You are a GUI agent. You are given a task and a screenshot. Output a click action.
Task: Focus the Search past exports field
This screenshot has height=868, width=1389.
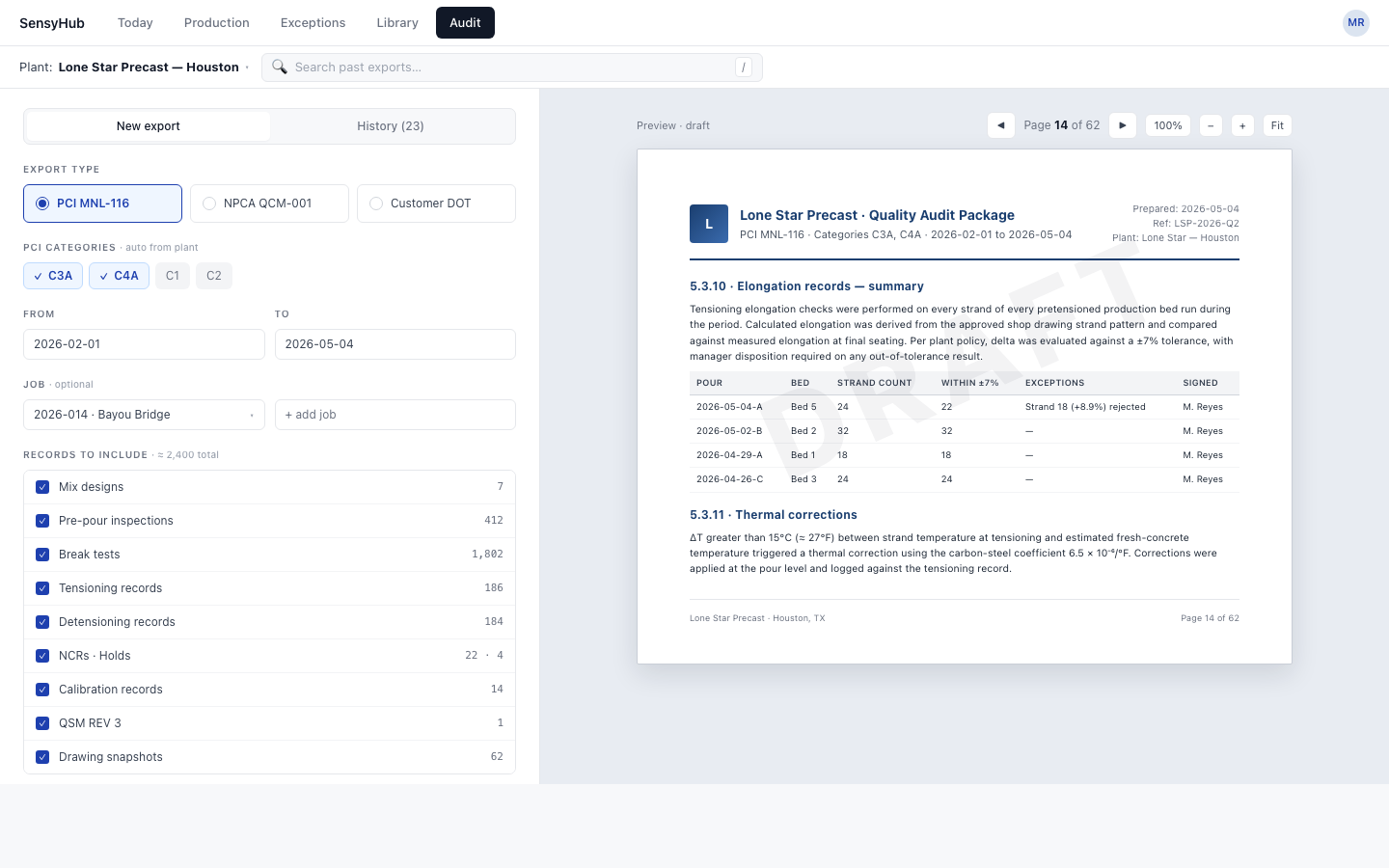click(x=512, y=68)
